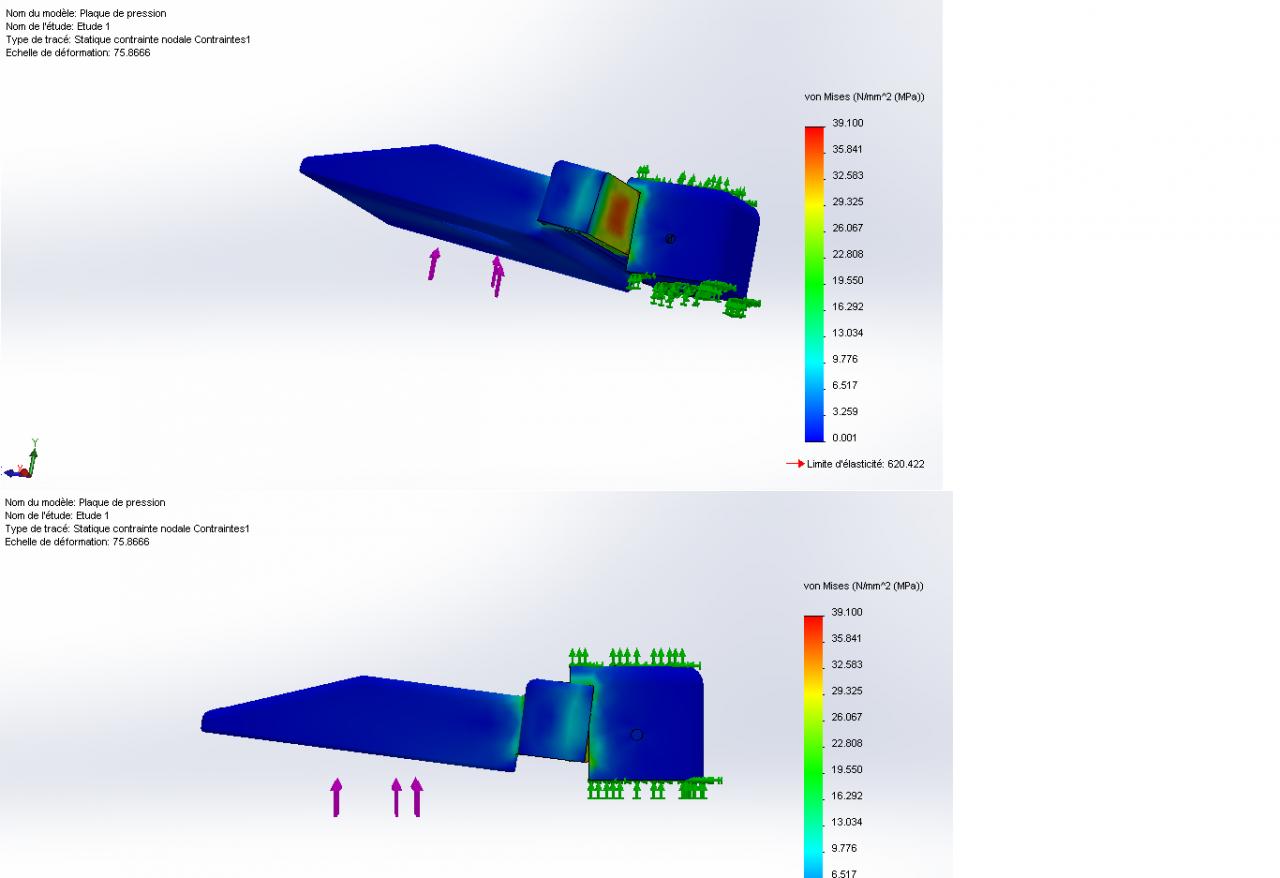Click lower plot's "Echelle de déformation: 75.8666" text
The image size is (1280, 878).
tap(78, 541)
